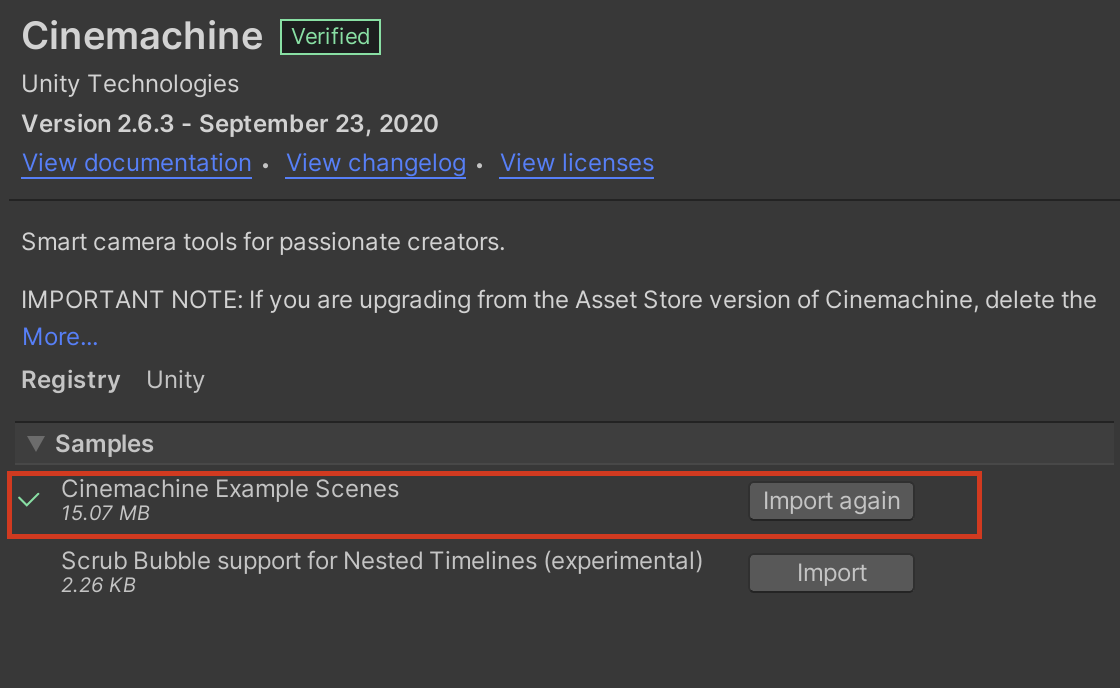Click the Version 2.6.3 release date text
Image resolution: width=1120 pixels, height=688 pixels.
[230, 124]
